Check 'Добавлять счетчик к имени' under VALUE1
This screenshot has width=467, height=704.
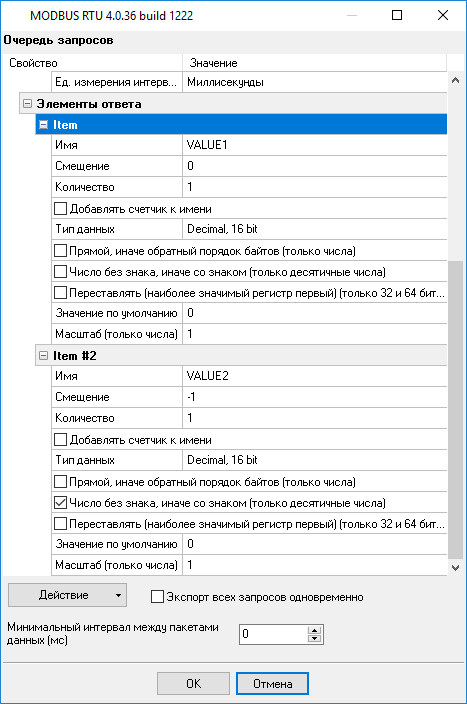click(60, 209)
